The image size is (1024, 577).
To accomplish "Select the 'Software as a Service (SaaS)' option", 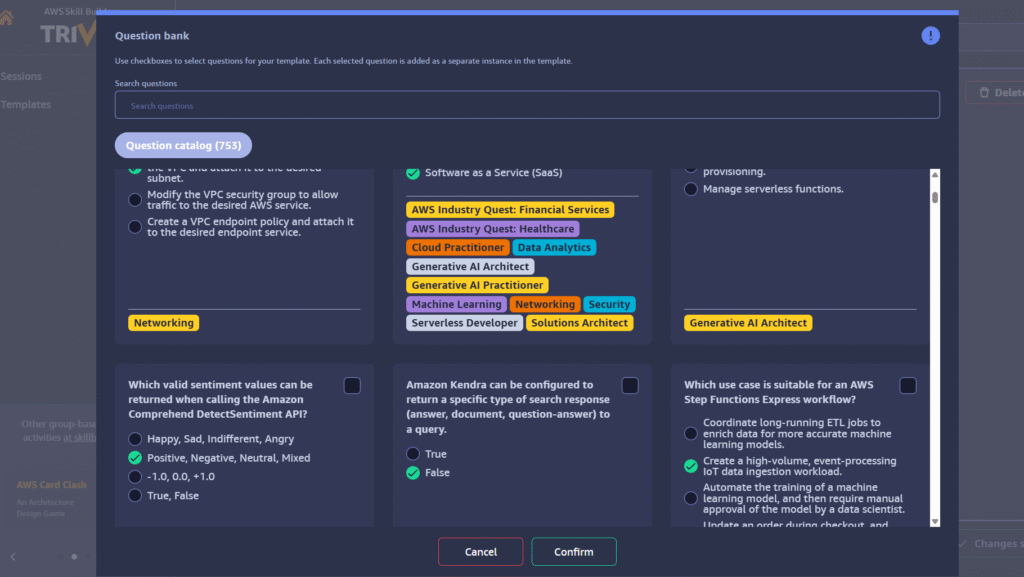I will [x=413, y=173].
